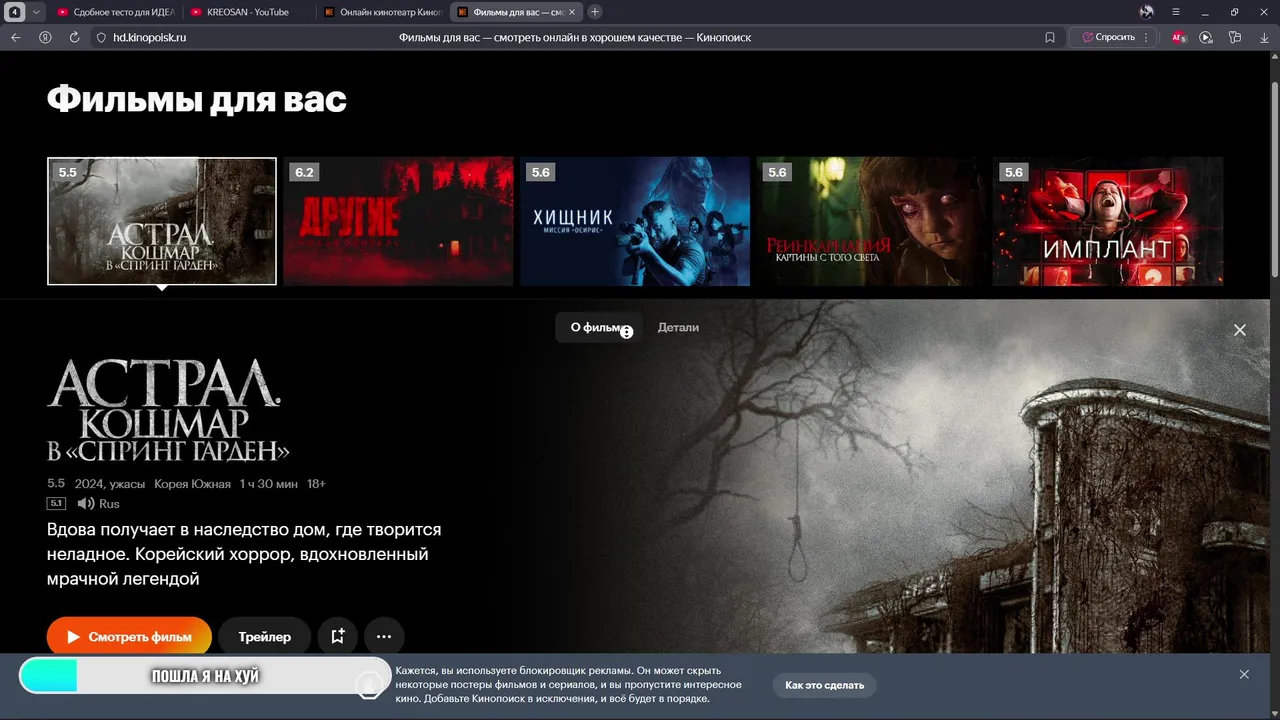Click the tab counter showing 4
The height and width of the screenshot is (720, 1280).
pyautogui.click(x=15, y=12)
